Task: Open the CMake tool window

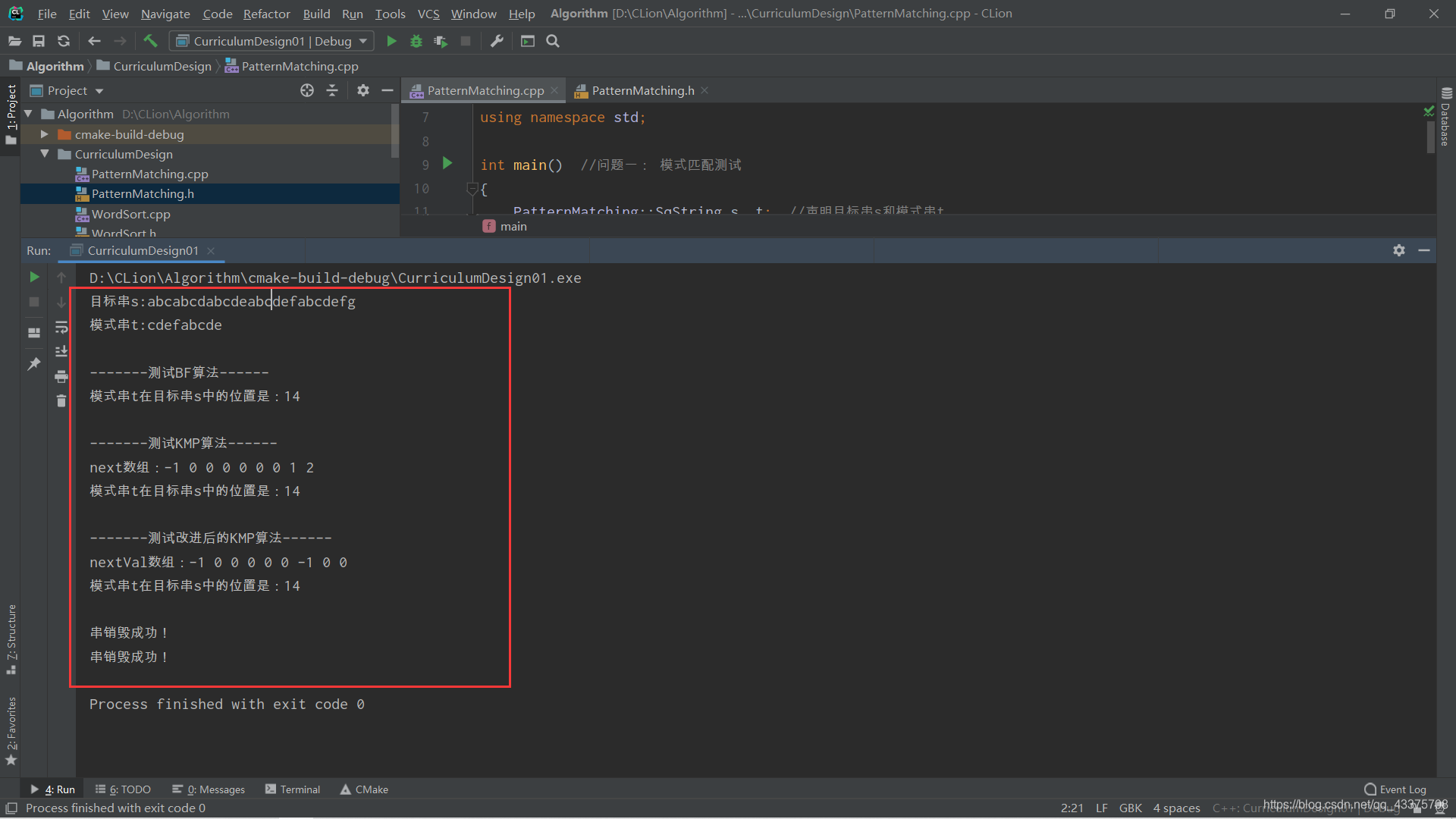Action: pyautogui.click(x=364, y=789)
